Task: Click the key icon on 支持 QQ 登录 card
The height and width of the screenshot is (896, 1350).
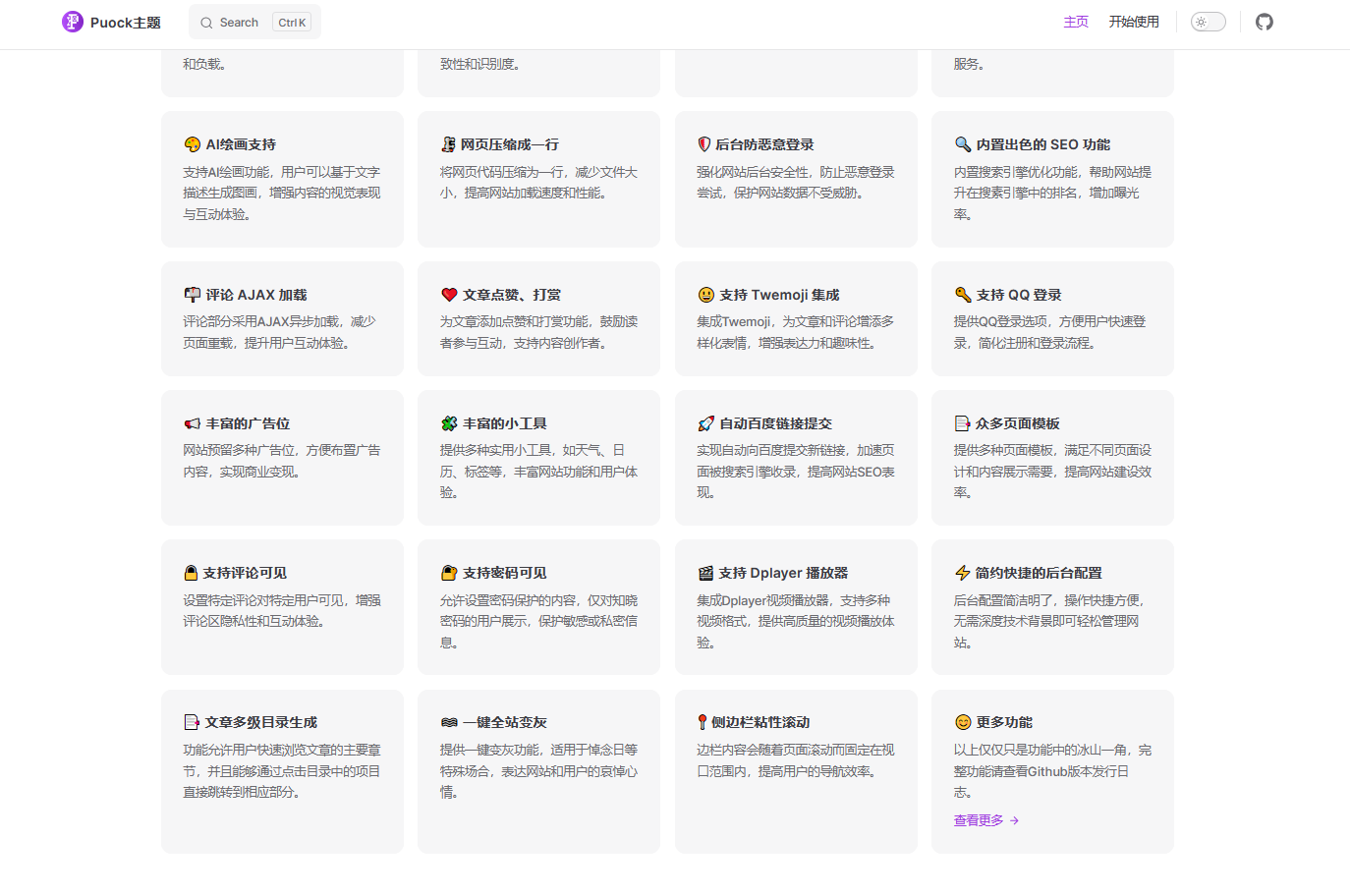Action: pos(962,294)
